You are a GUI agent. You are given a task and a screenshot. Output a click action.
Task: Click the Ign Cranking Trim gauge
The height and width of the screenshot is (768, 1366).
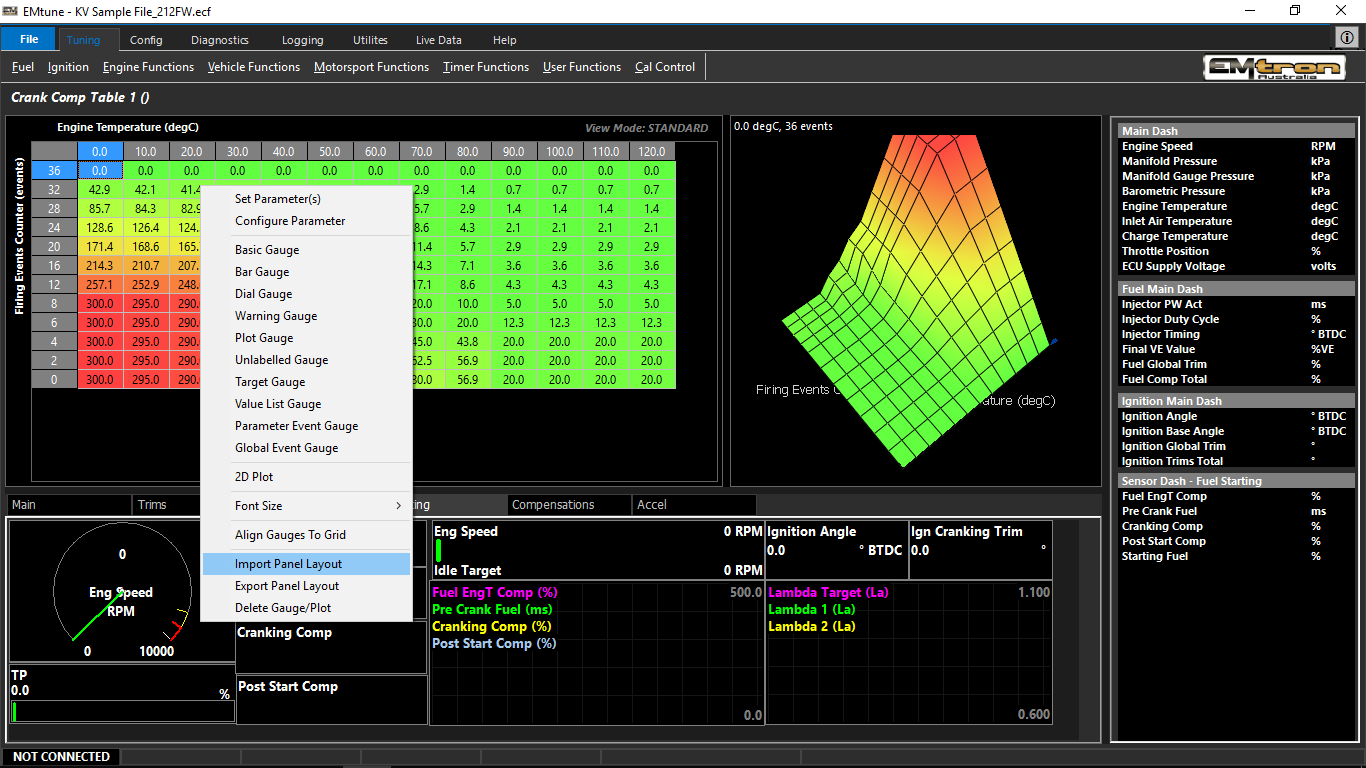(980, 549)
